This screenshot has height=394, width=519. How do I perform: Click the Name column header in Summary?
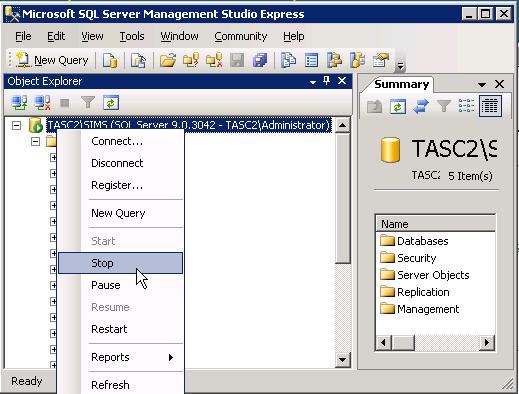pyautogui.click(x=435, y=224)
